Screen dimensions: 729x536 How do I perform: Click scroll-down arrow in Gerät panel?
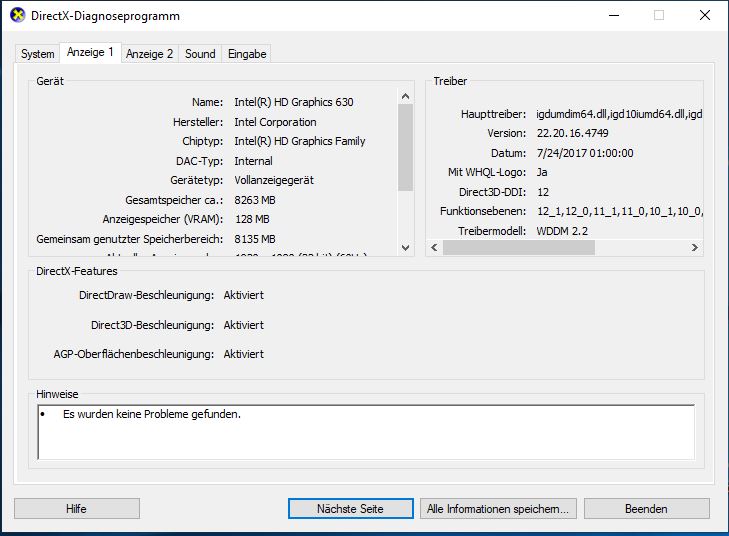point(405,248)
